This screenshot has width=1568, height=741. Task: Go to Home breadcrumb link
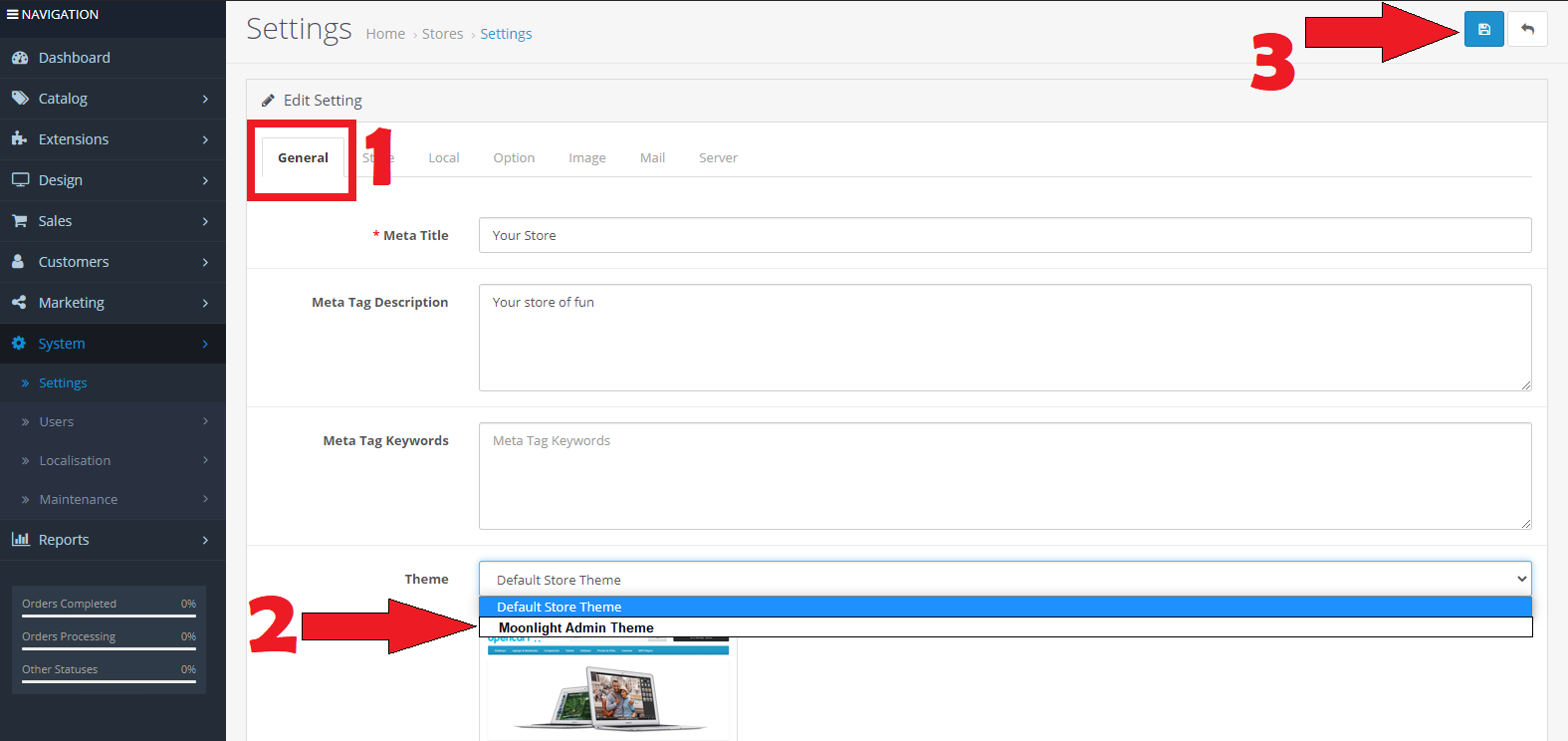(385, 34)
